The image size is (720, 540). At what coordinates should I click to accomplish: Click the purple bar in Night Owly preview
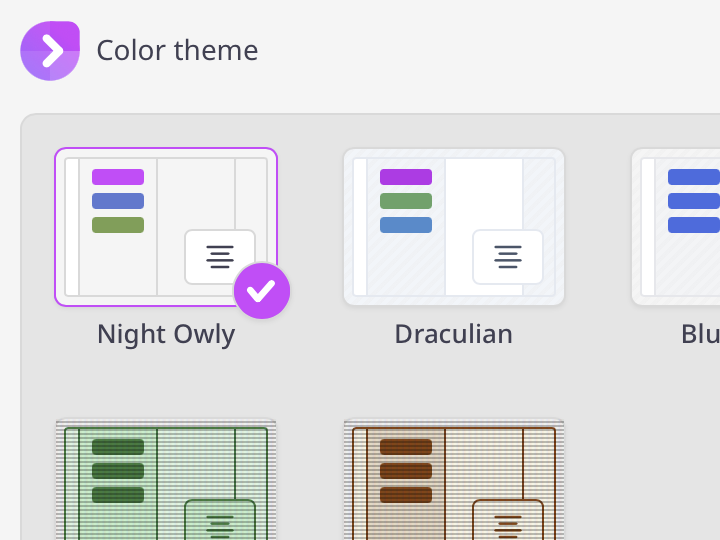pos(118,177)
